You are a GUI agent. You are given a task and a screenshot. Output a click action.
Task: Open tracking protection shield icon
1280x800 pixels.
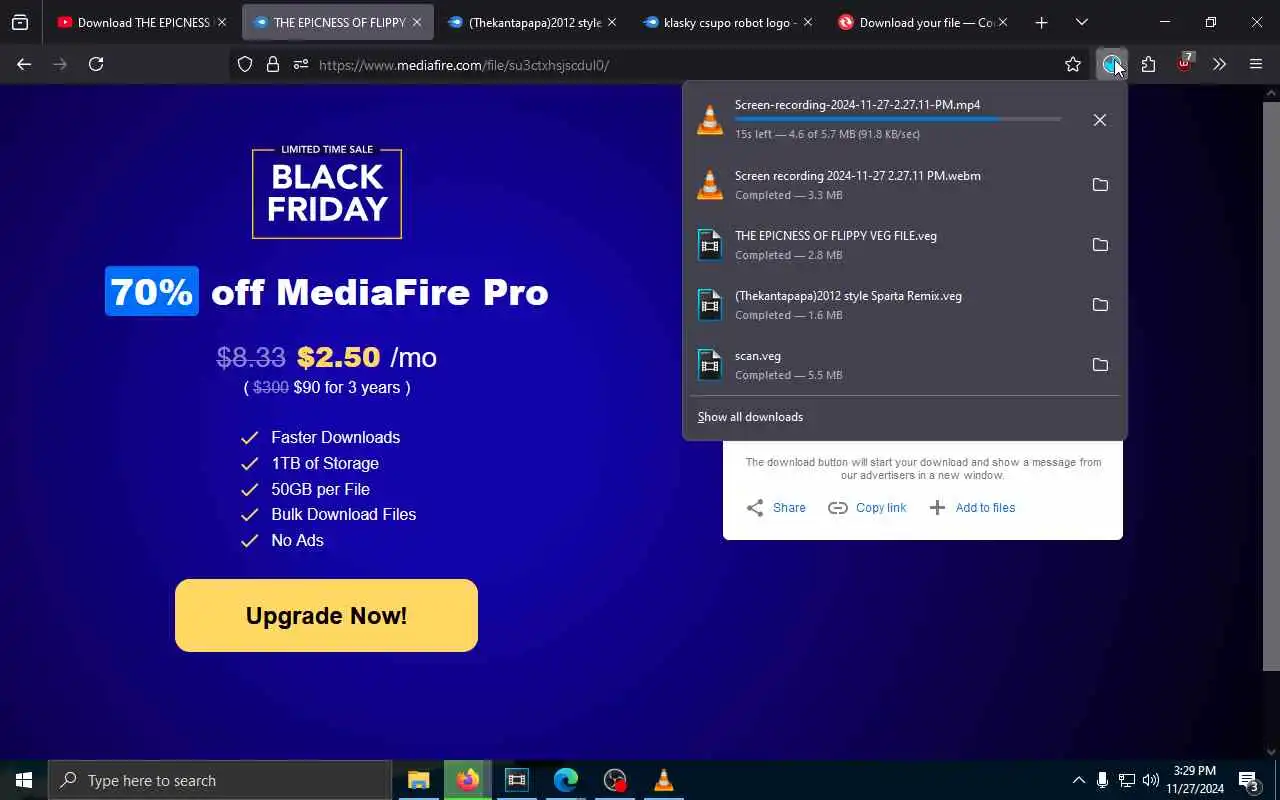(x=245, y=65)
